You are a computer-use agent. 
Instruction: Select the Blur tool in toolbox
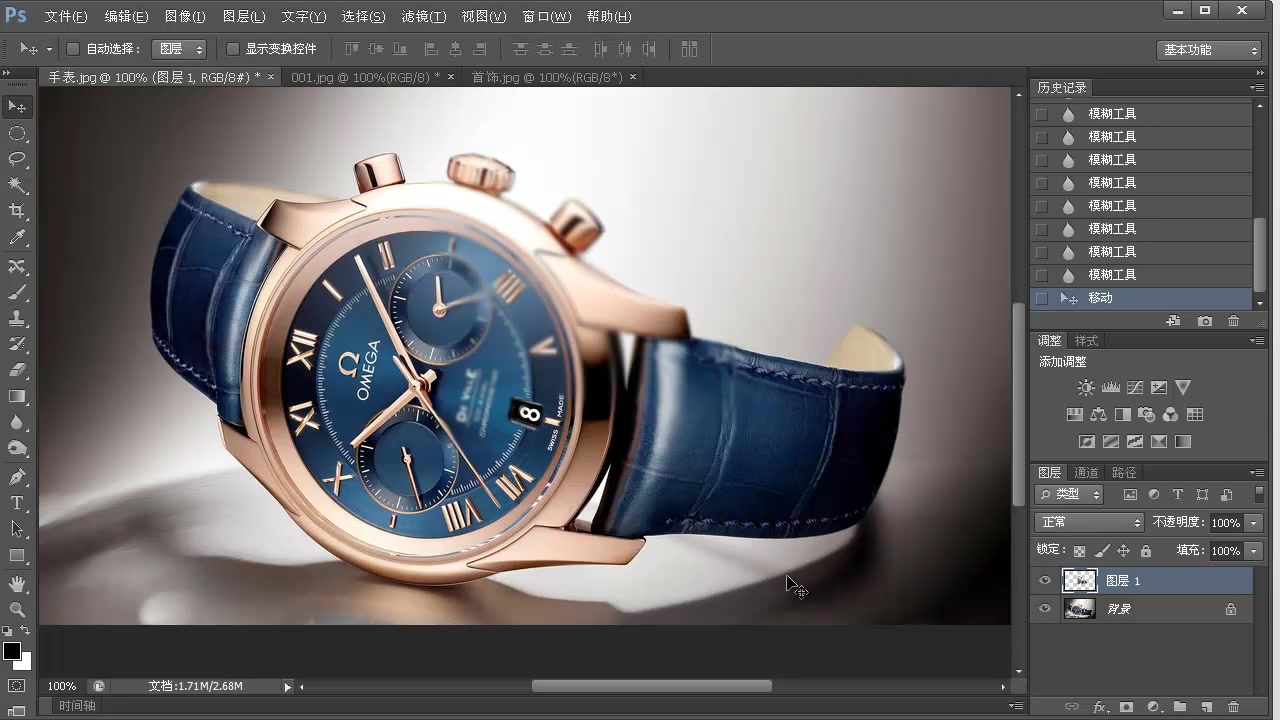17,423
